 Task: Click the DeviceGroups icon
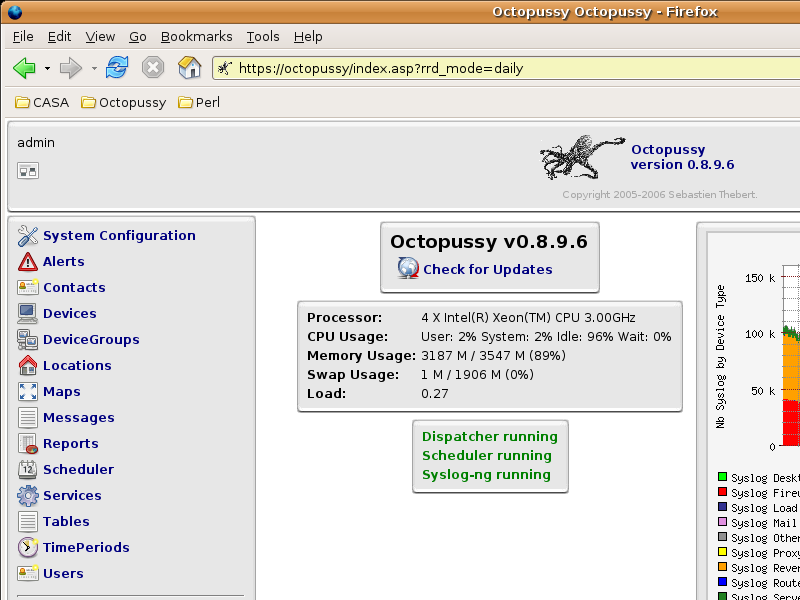(x=28, y=339)
